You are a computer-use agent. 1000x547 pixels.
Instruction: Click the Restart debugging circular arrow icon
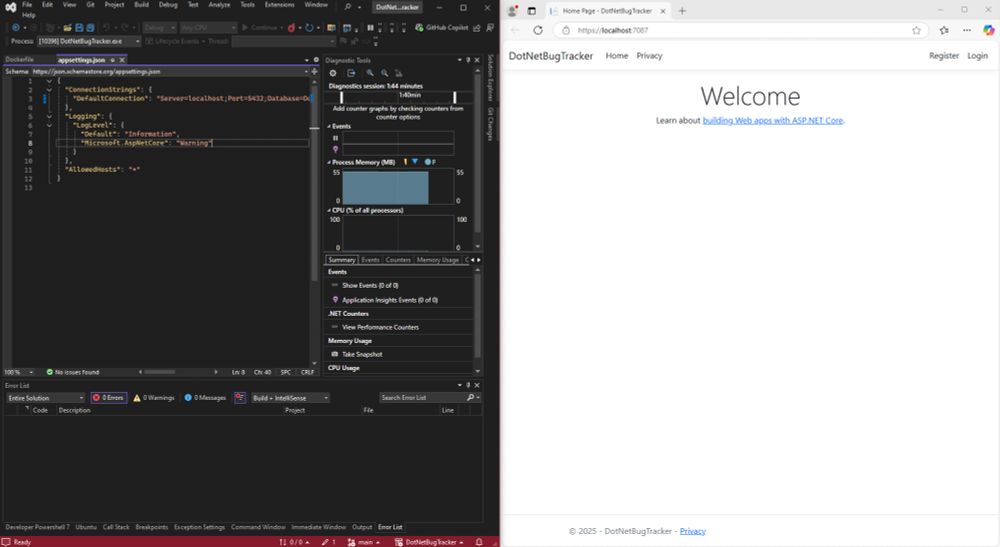309,28
